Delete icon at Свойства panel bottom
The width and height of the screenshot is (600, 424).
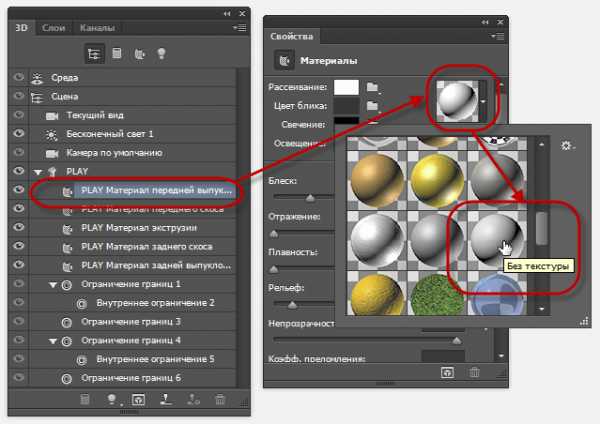[x=474, y=372]
